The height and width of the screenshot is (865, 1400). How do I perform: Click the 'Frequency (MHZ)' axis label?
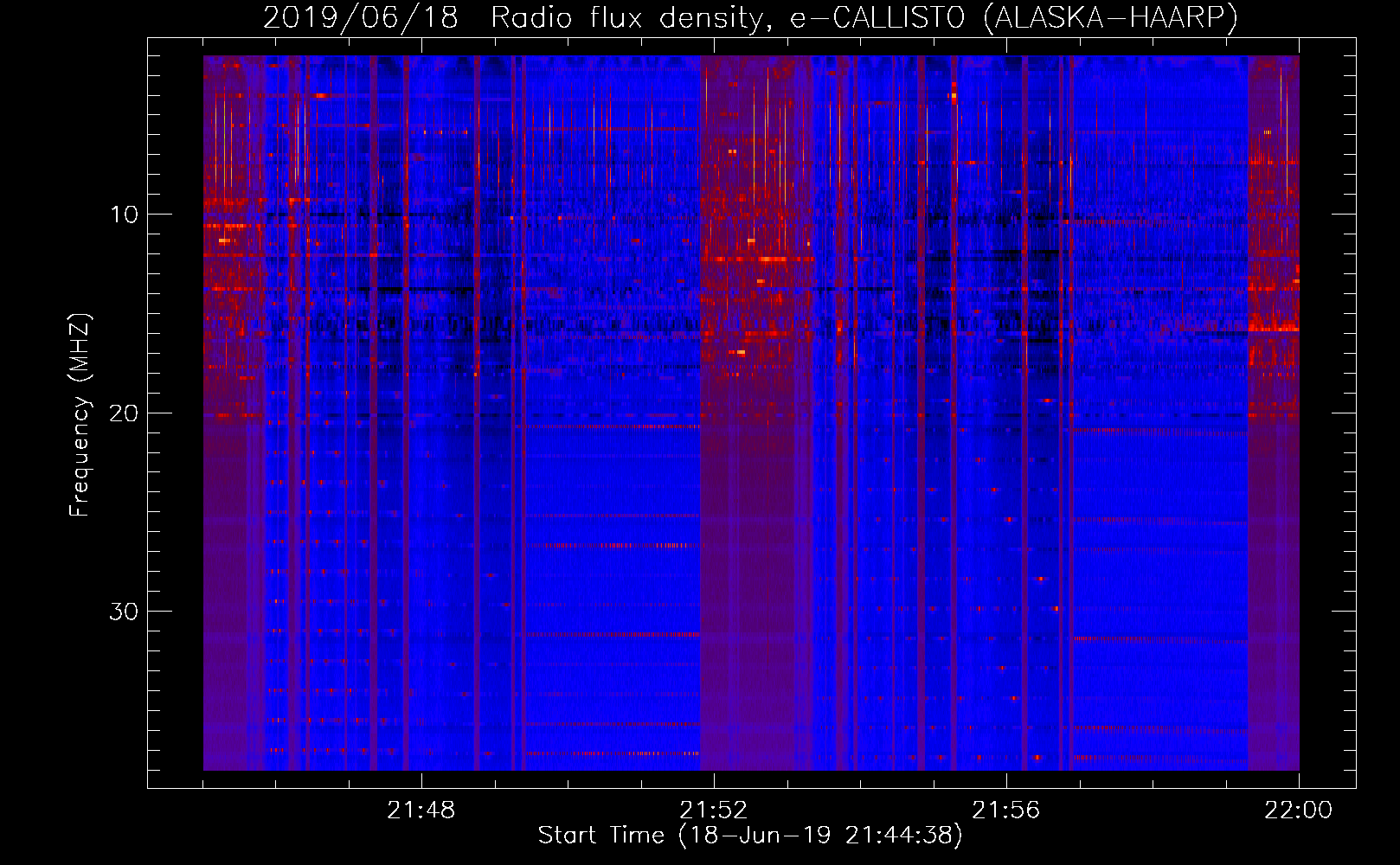(80, 415)
